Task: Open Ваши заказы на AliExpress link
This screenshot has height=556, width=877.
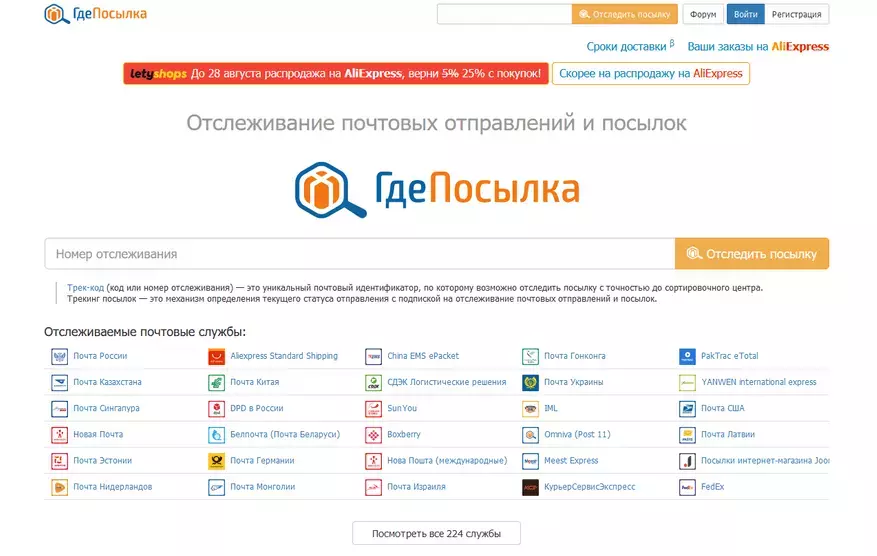Action: 758,46
